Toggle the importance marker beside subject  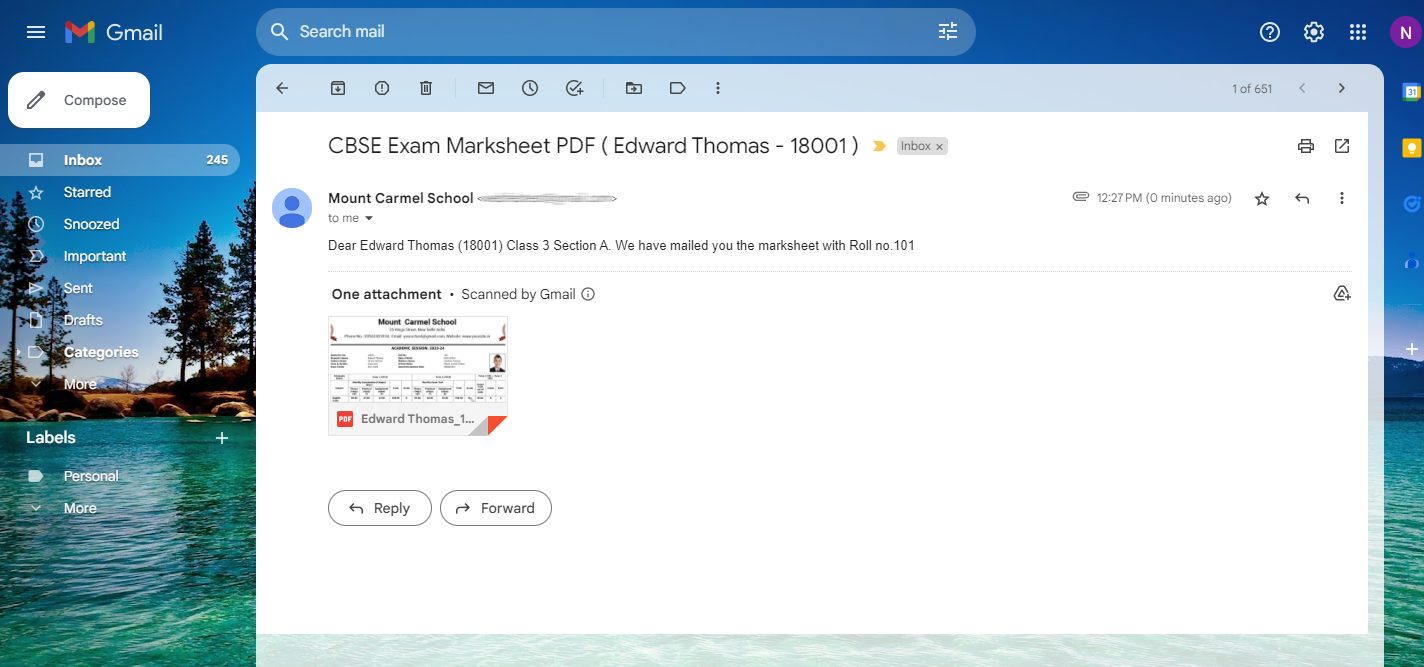[x=879, y=146]
